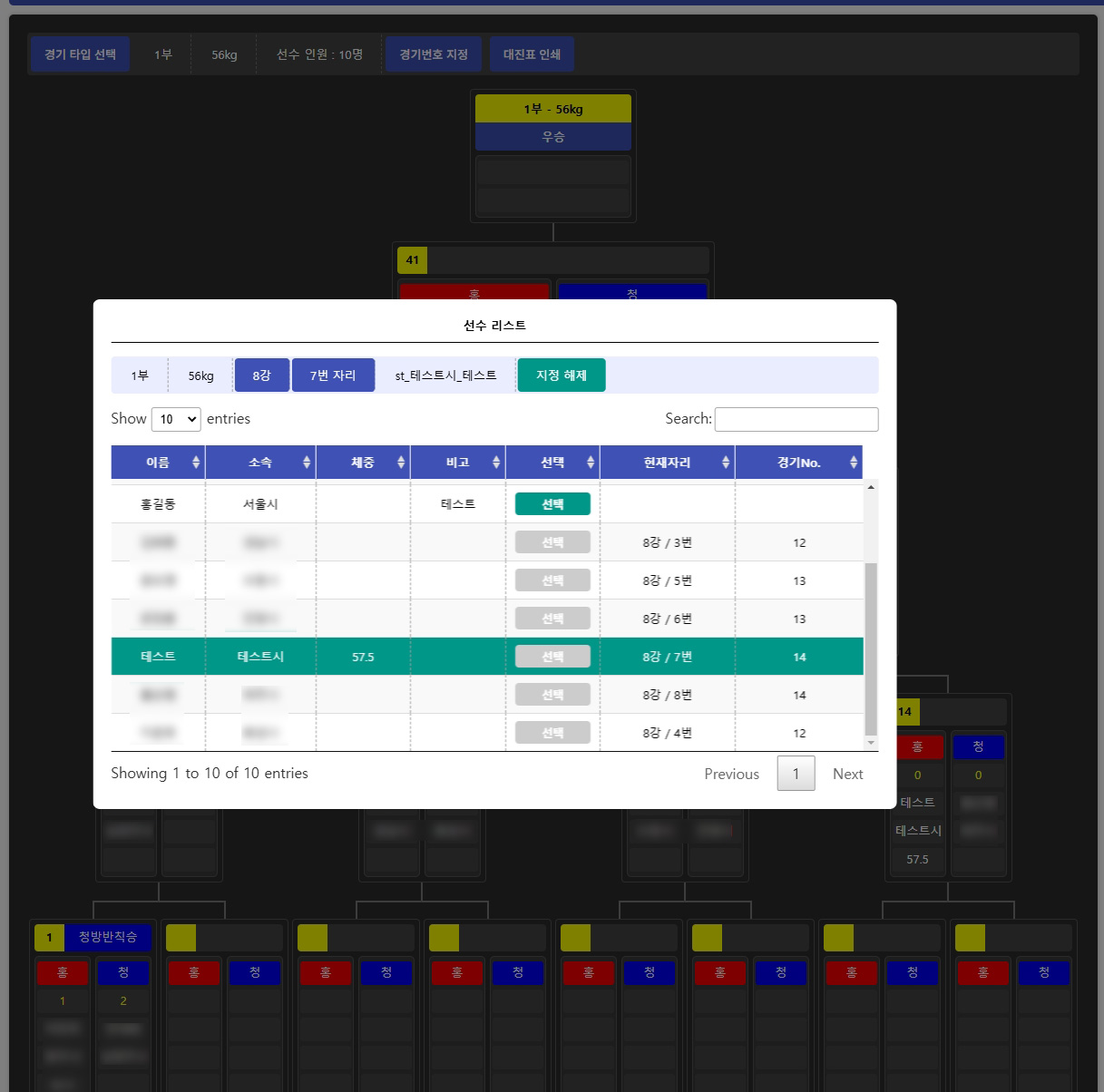Sort table by 소속 column arrows

point(307,463)
